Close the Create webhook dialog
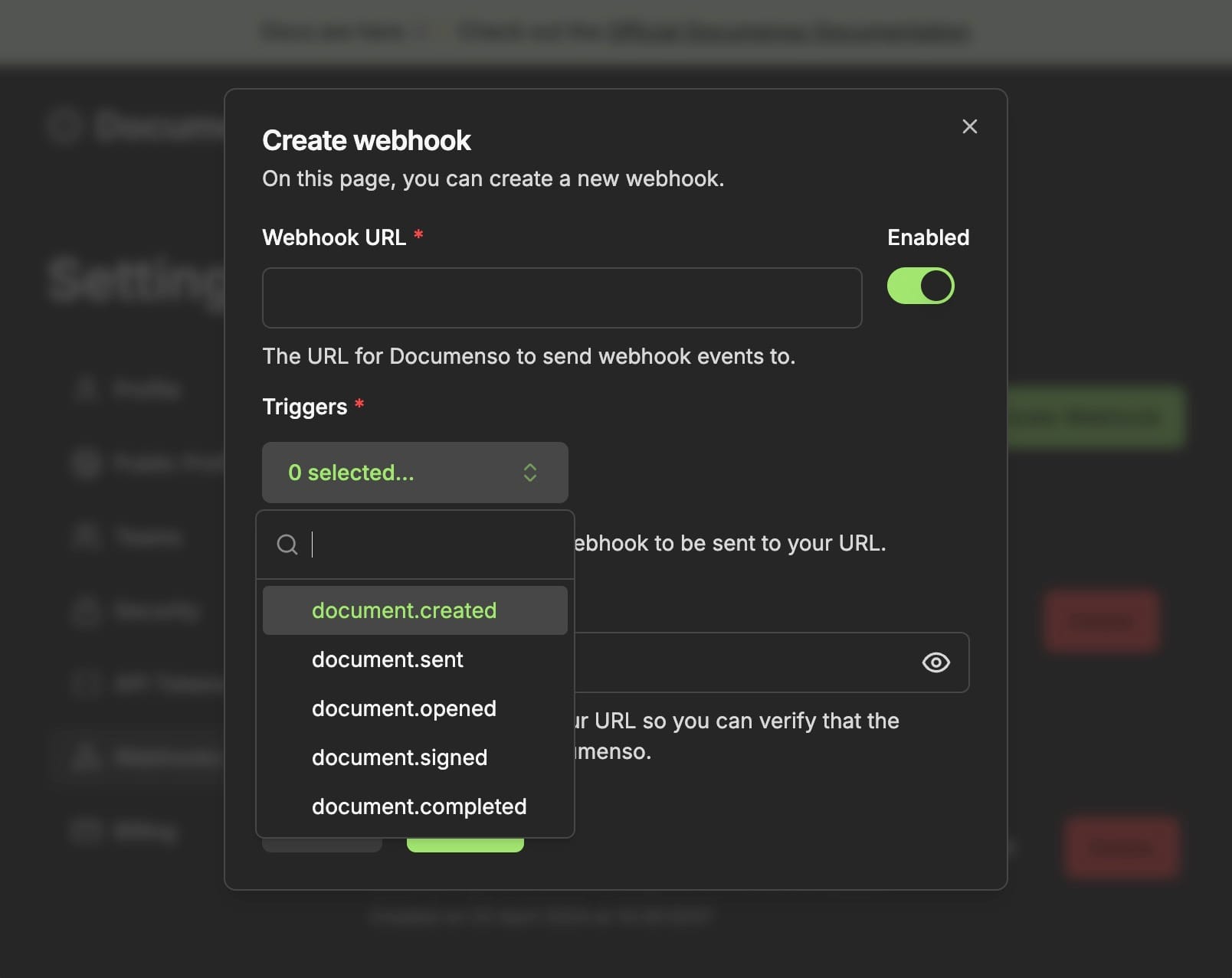 pos(969,126)
